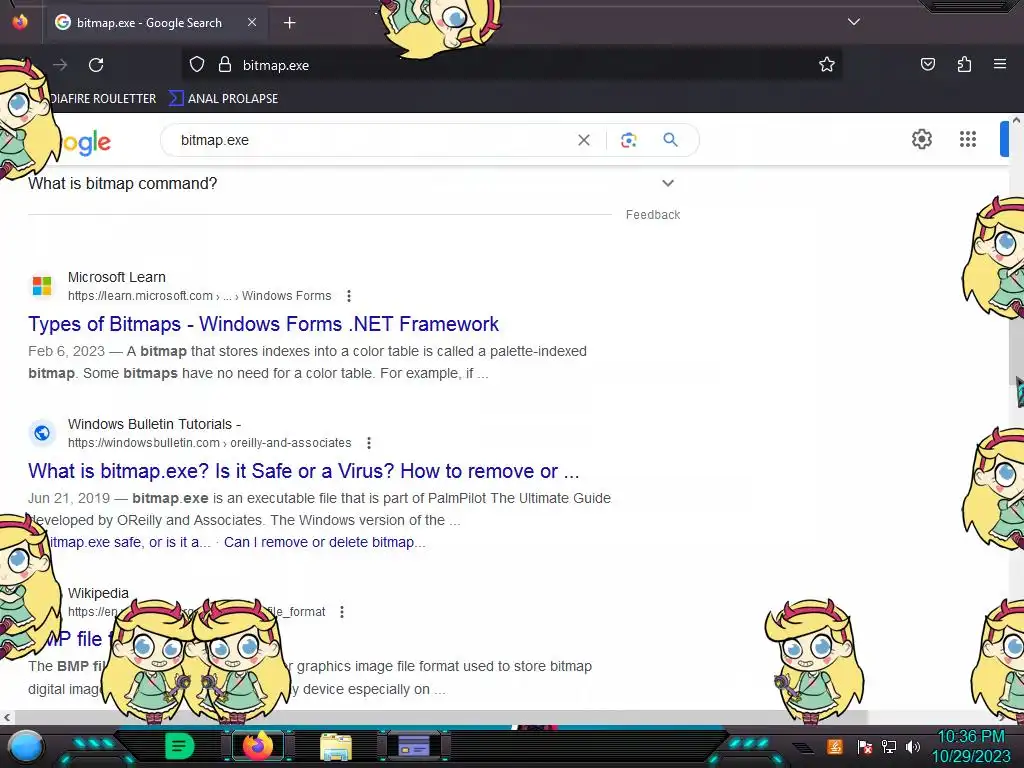The height and width of the screenshot is (768, 1024).
Task: Open the Pocket save icon
Action: pyautogui.click(x=927, y=64)
